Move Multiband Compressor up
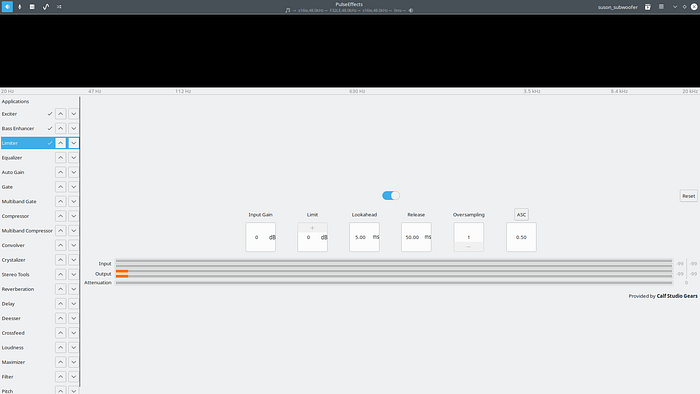The width and height of the screenshot is (700, 394). [x=61, y=231]
